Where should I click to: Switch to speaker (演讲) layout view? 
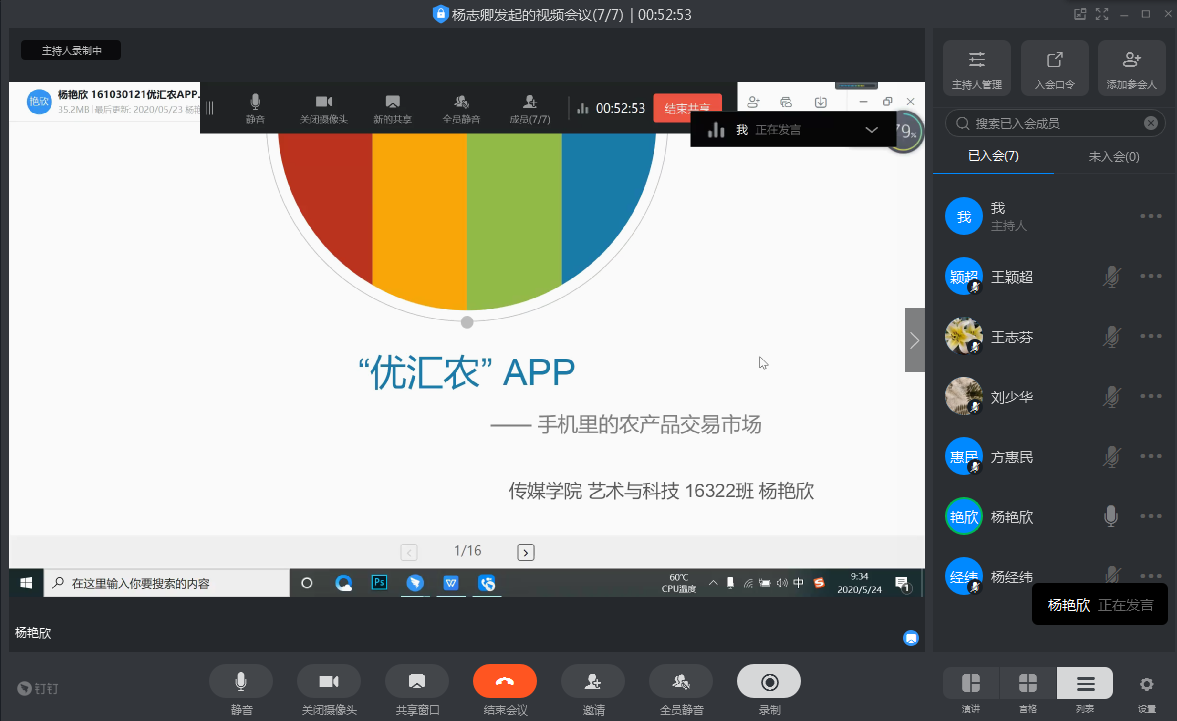[x=971, y=683]
